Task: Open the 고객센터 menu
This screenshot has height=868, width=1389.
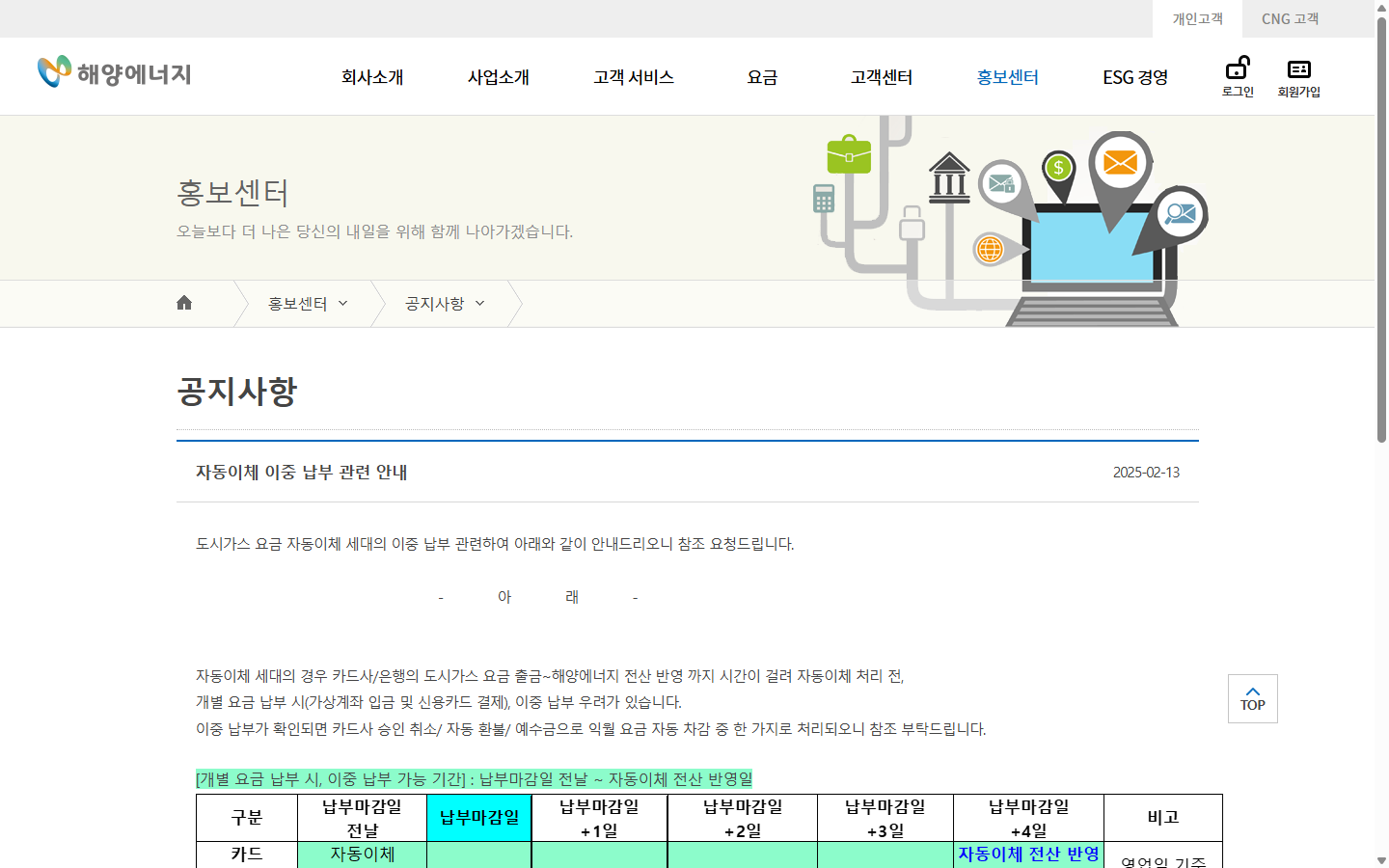Action: click(x=882, y=77)
